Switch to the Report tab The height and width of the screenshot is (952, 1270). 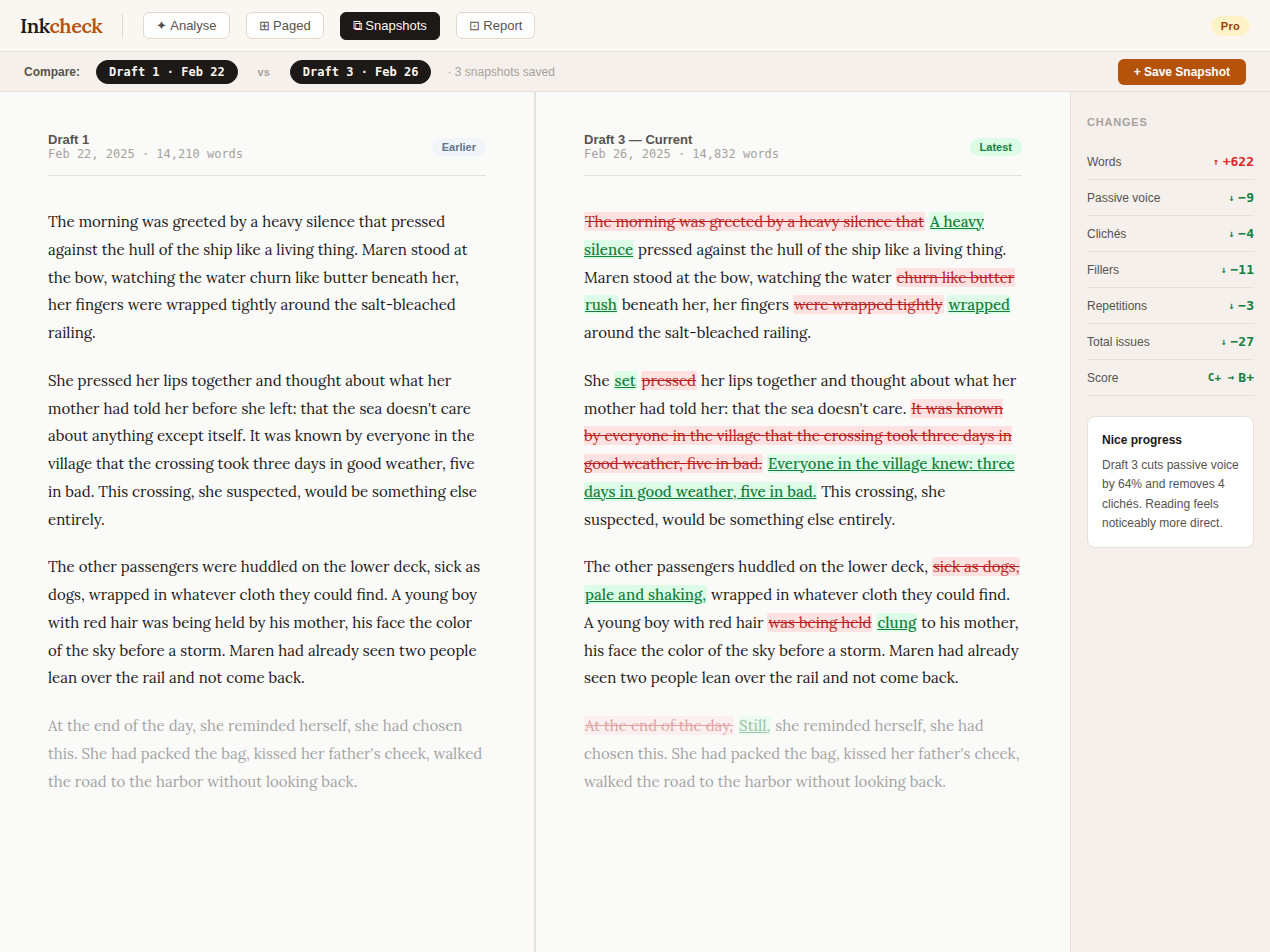pyautogui.click(x=495, y=25)
